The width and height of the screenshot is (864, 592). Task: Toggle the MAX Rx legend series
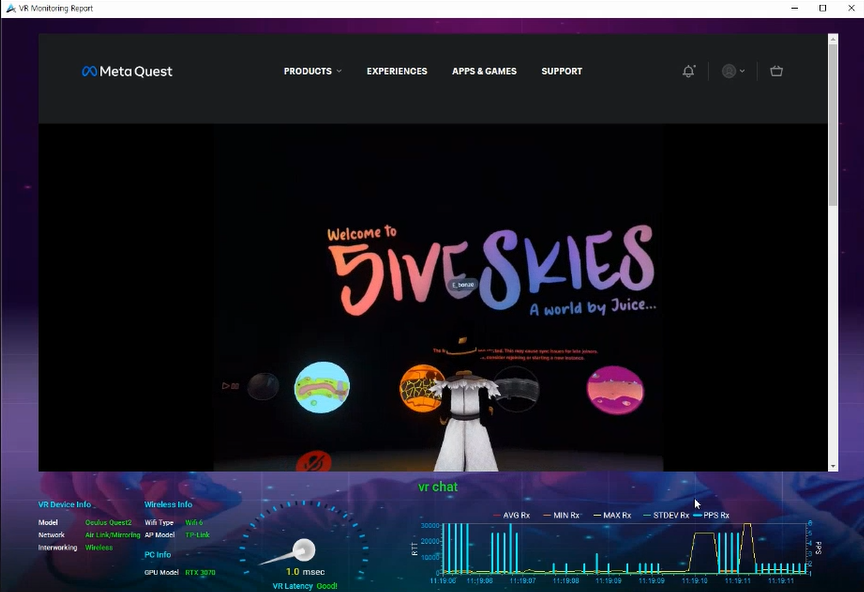pyautogui.click(x=612, y=515)
